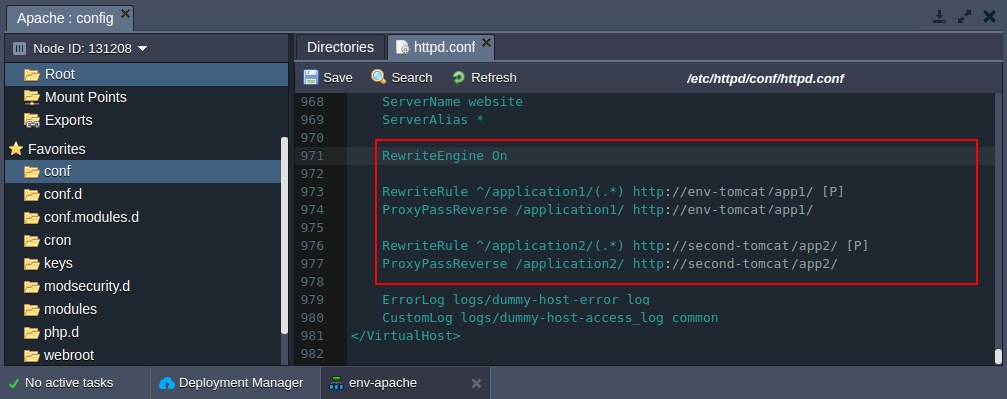Click ProxyPassReverse /application2/ line
The image size is (1007, 399).
tap(610, 263)
